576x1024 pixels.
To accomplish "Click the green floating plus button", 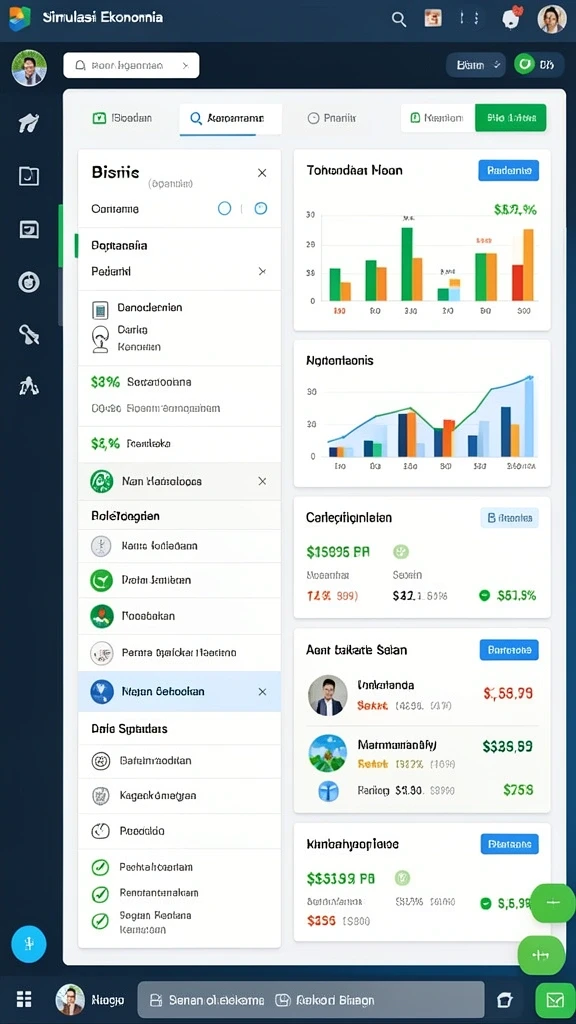I will (552, 903).
